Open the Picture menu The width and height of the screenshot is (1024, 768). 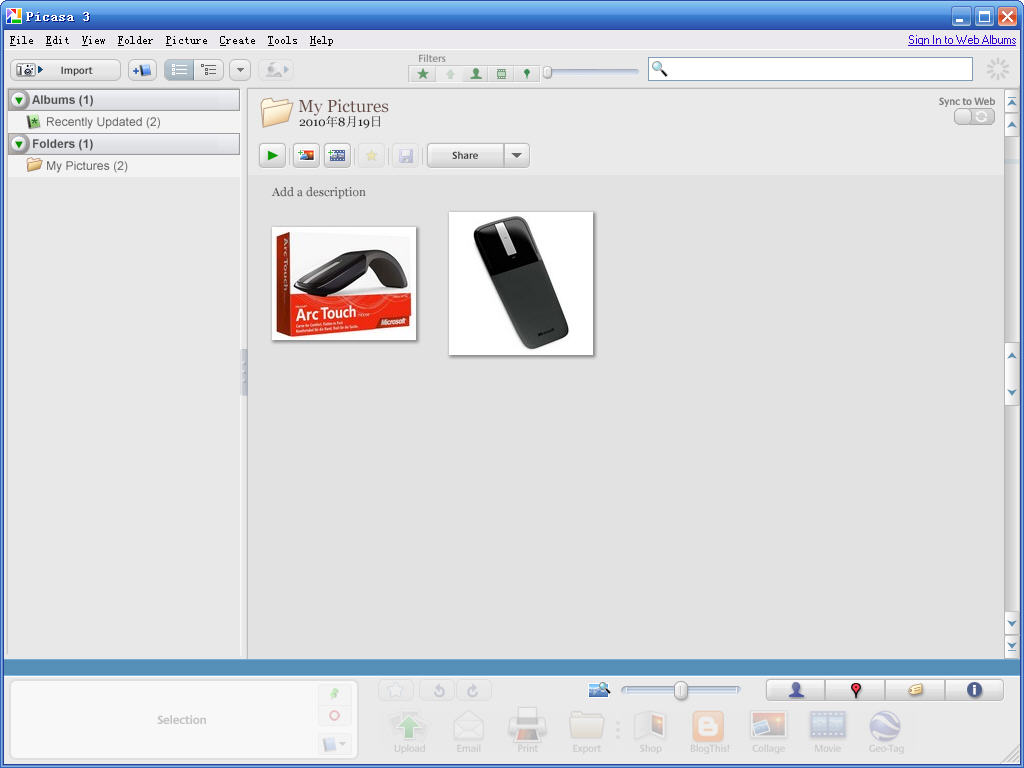pos(186,40)
